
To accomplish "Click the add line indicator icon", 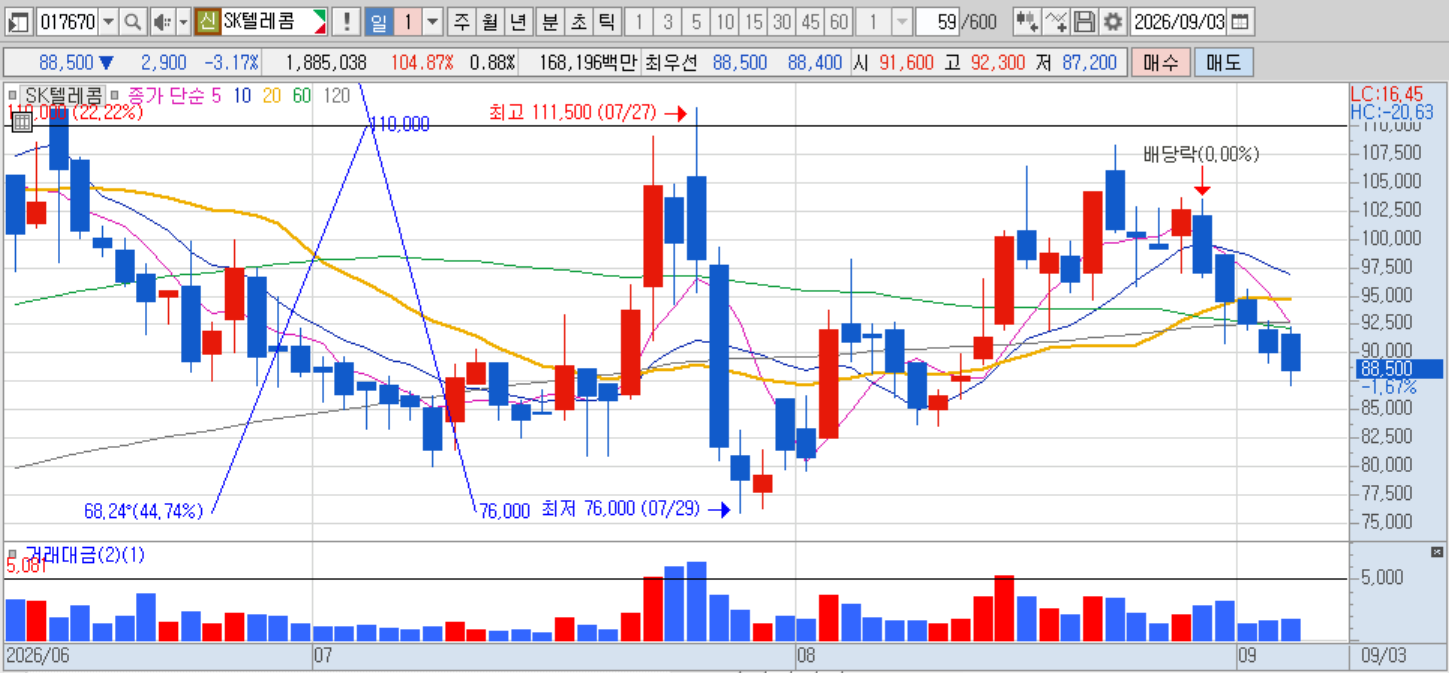I will pyautogui.click(x=1056, y=21).
